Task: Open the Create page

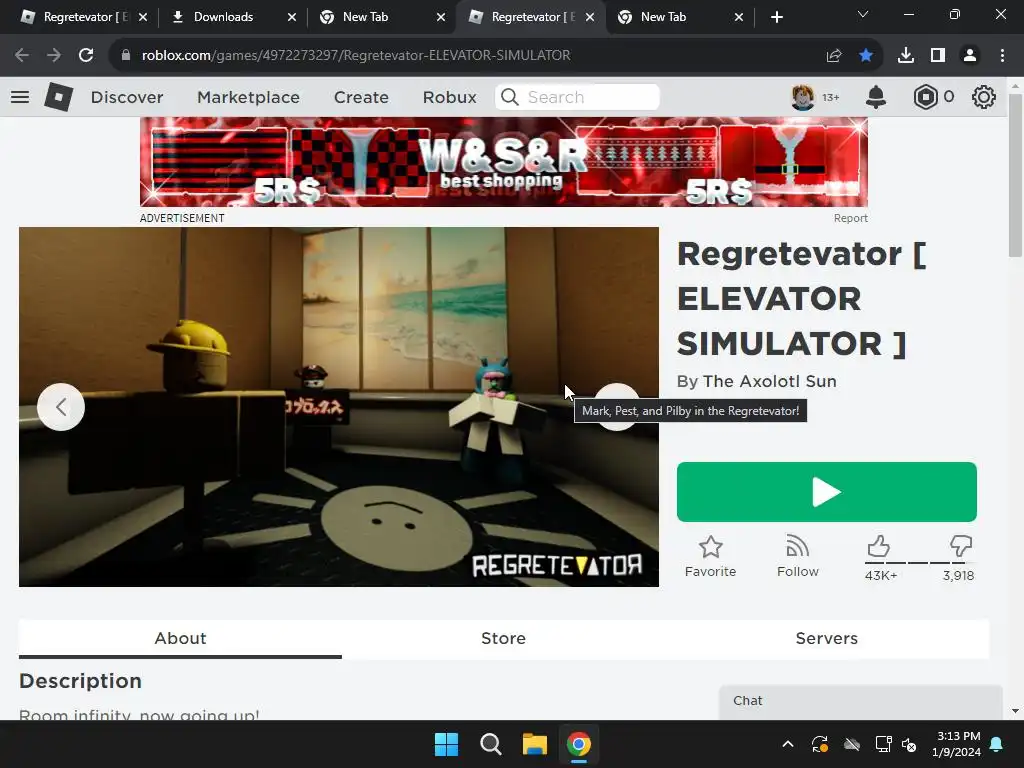Action: (361, 97)
